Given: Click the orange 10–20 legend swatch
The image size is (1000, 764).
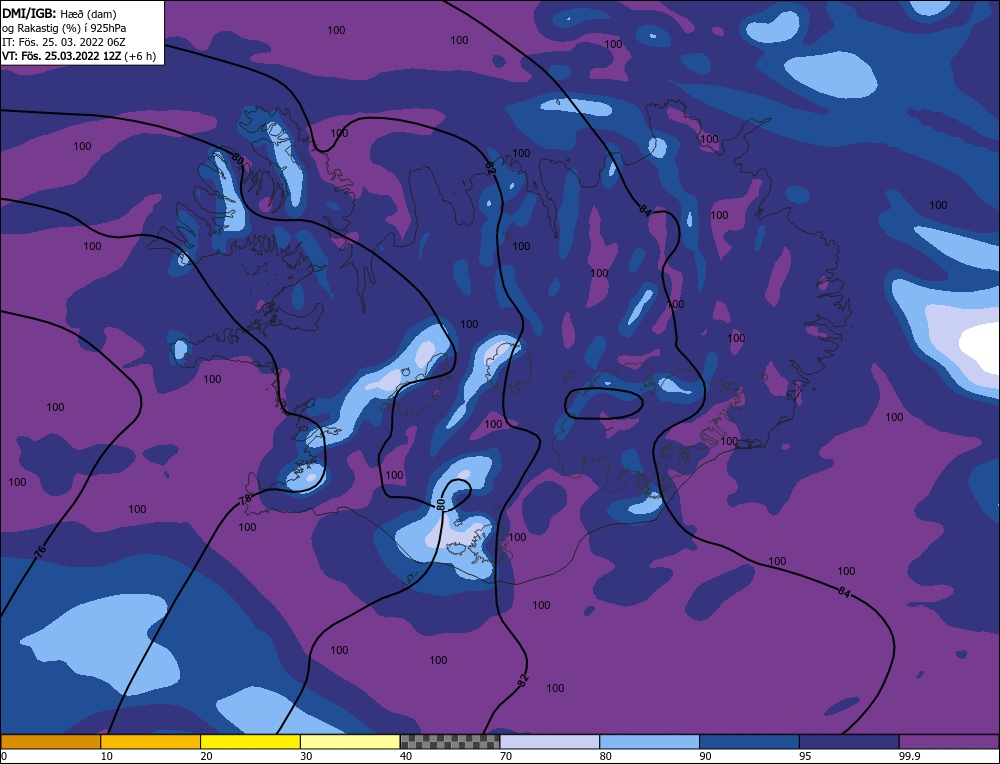Looking at the screenshot, I should point(151,742).
